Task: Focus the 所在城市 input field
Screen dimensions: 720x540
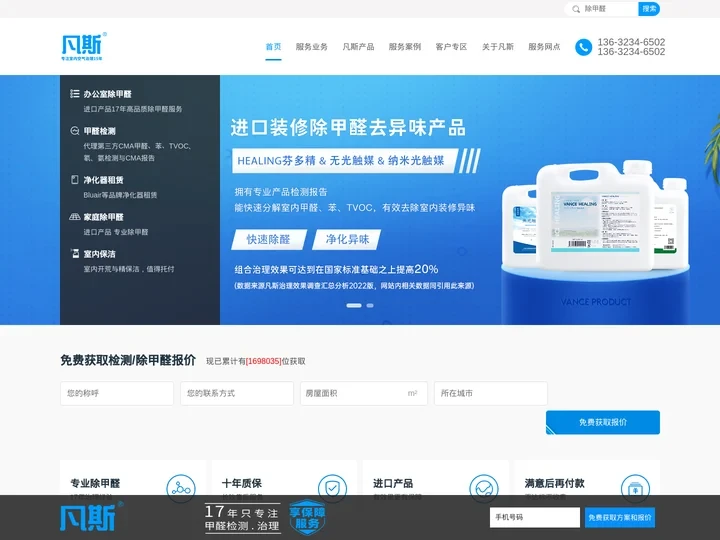Action: point(490,393)
